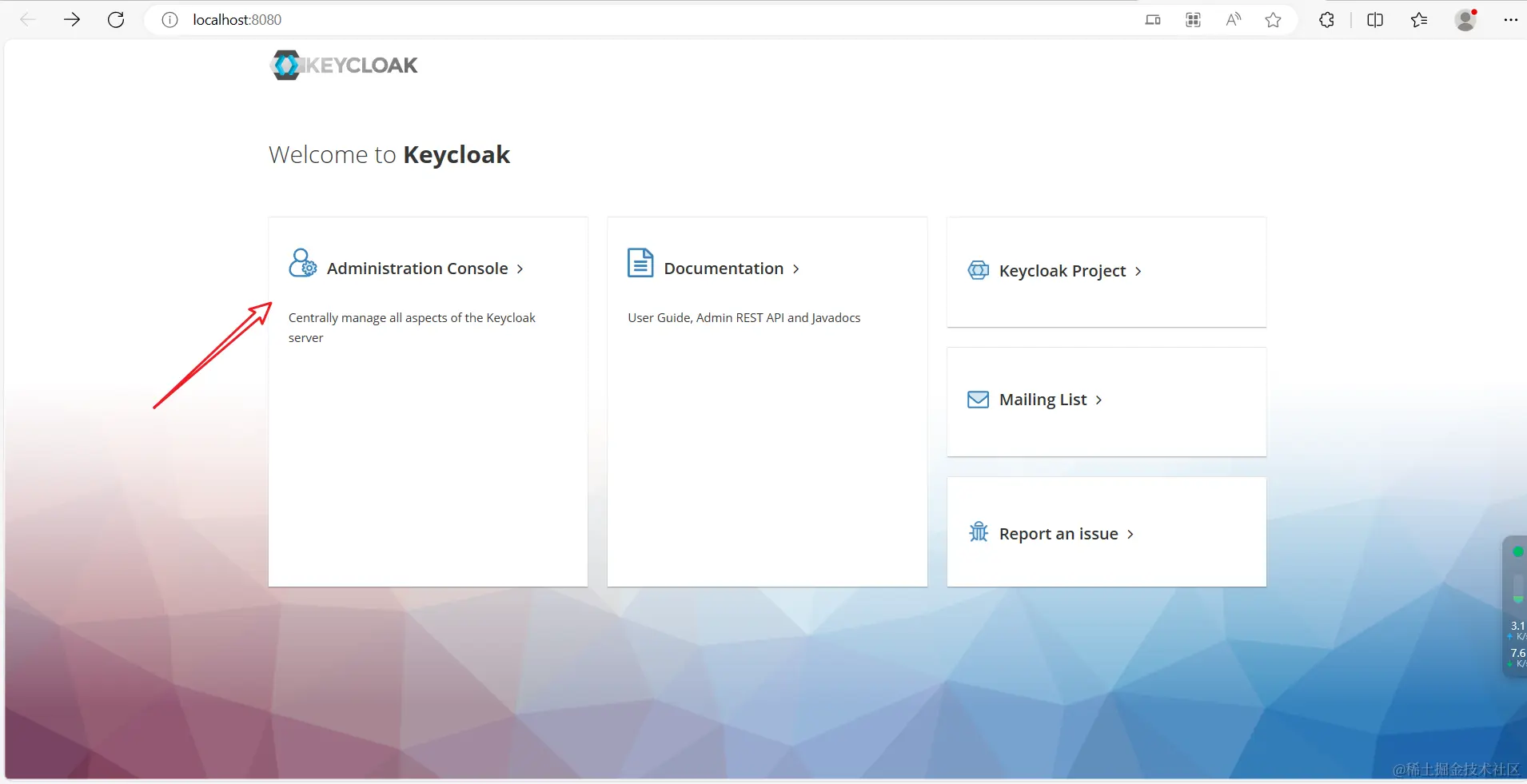Click the Mailing List envelope icon
1527x784 pixels.
[x=979, y=400]
